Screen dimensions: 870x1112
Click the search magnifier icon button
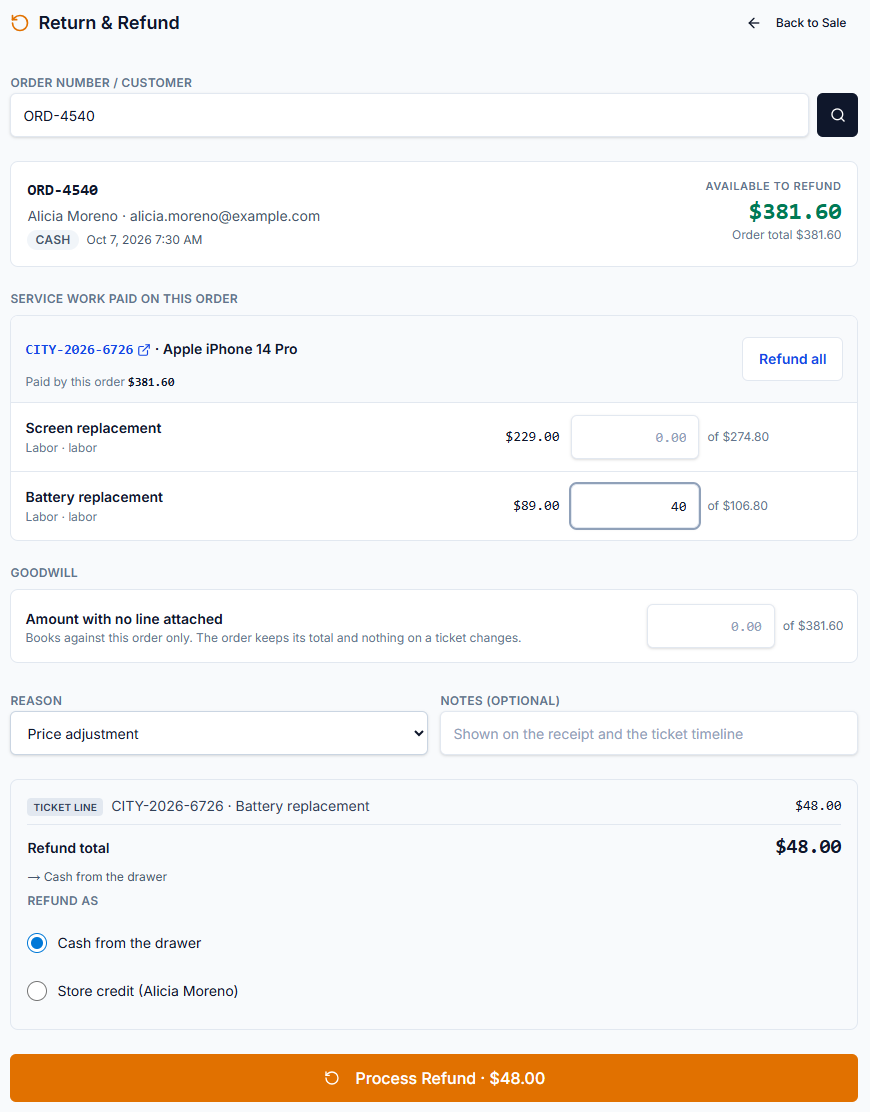(837, 115)
